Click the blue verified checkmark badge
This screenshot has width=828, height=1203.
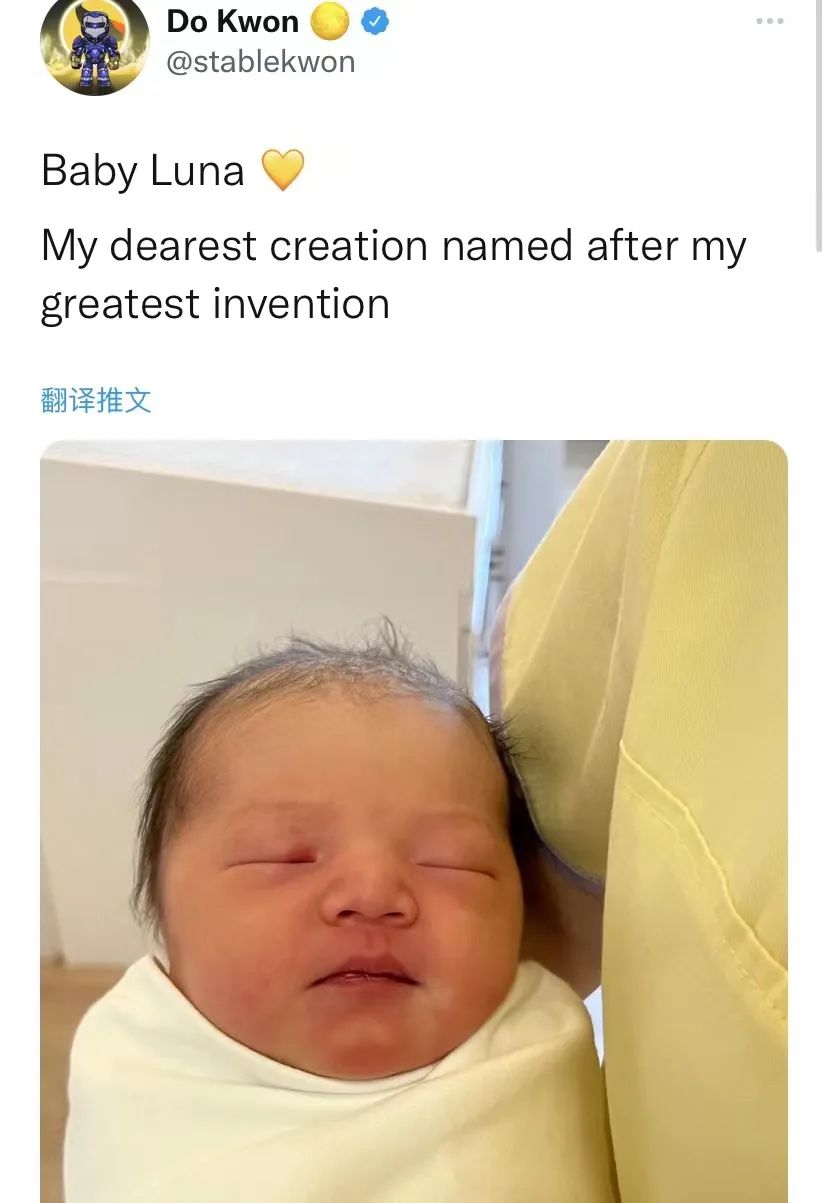point(374,20)
